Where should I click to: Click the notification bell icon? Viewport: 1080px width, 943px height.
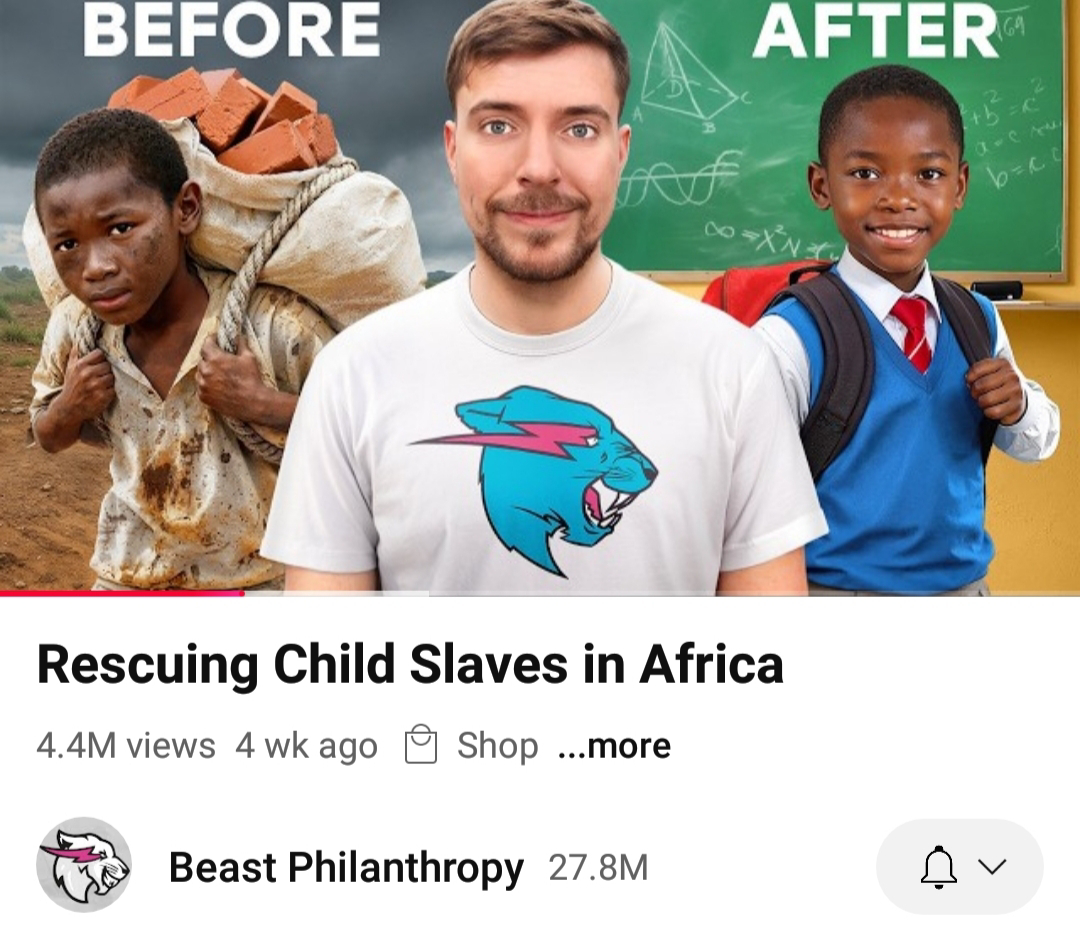[939, 867]
